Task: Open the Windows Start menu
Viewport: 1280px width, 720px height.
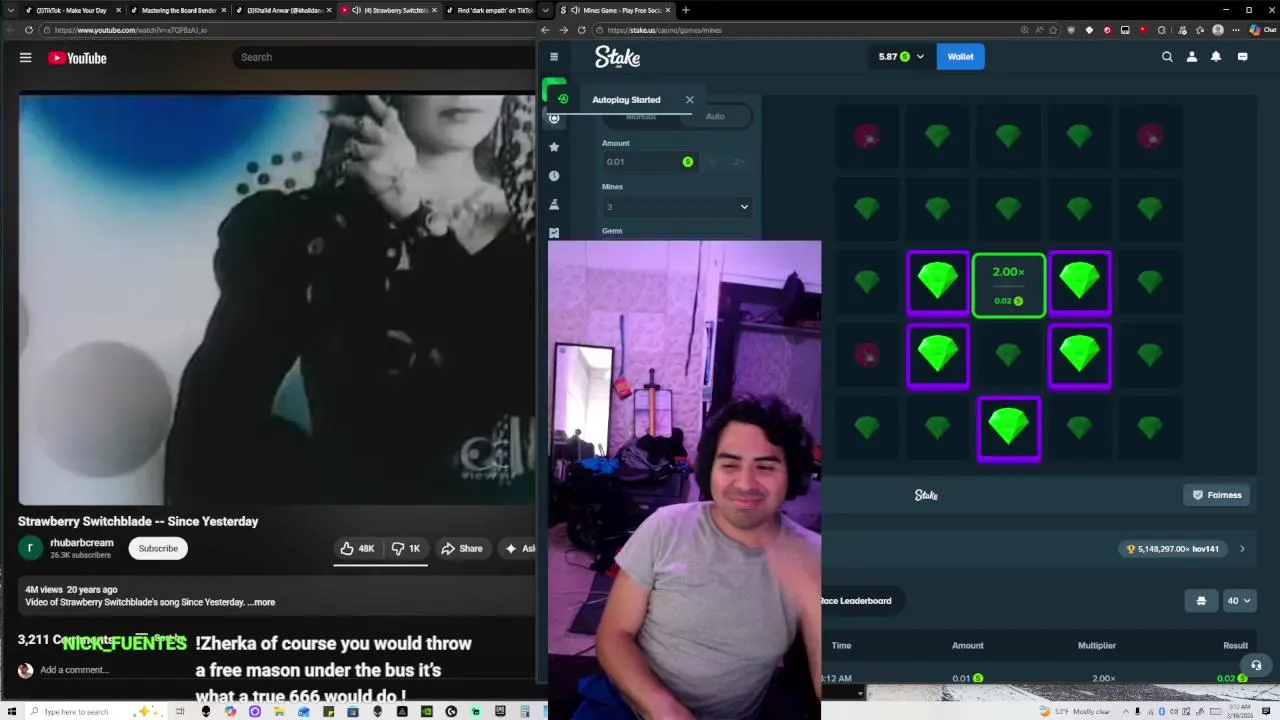Action: [10, 711]
